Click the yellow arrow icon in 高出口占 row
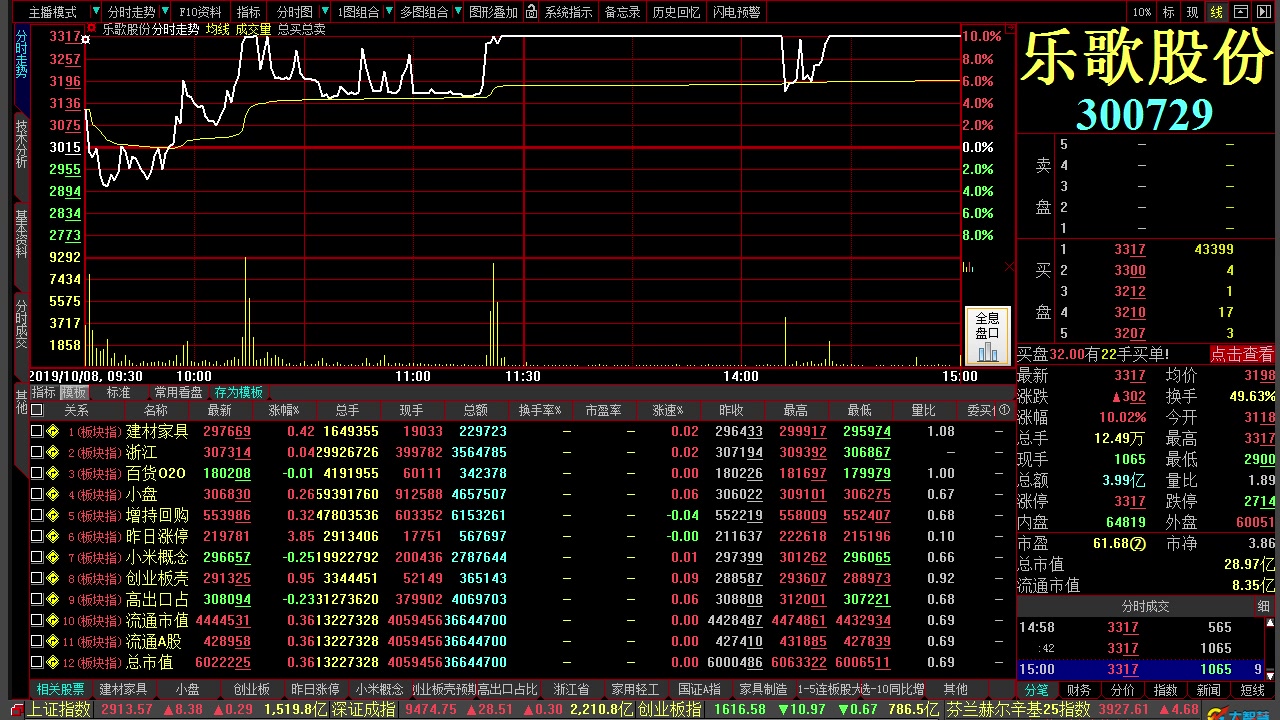This screenshot has height=720, width=1280. pos(53,599)
